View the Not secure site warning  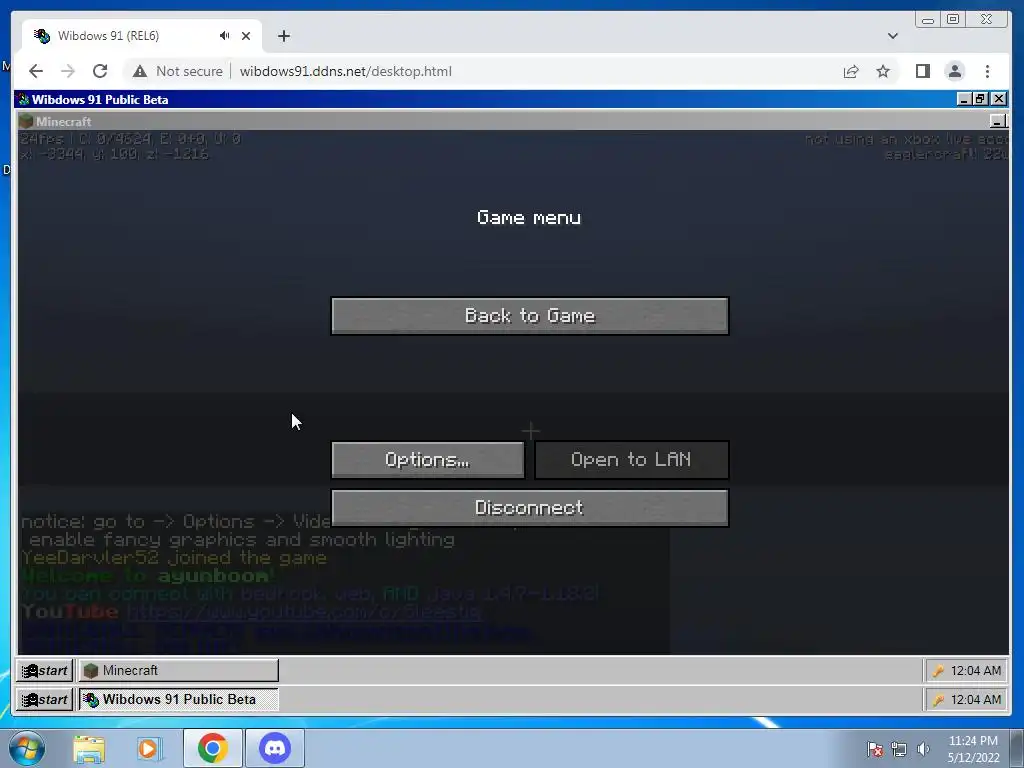(177, 71)
